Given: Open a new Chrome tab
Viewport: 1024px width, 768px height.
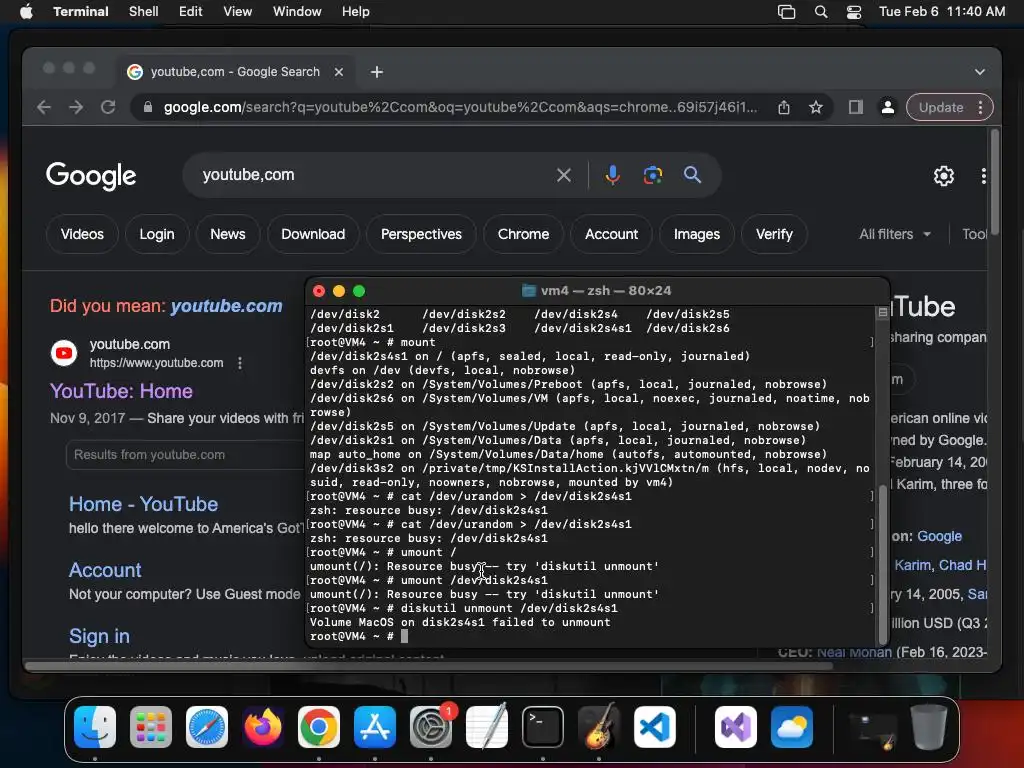Looking at the screenshot, I should pyautogui.click(x=377, y=72).
